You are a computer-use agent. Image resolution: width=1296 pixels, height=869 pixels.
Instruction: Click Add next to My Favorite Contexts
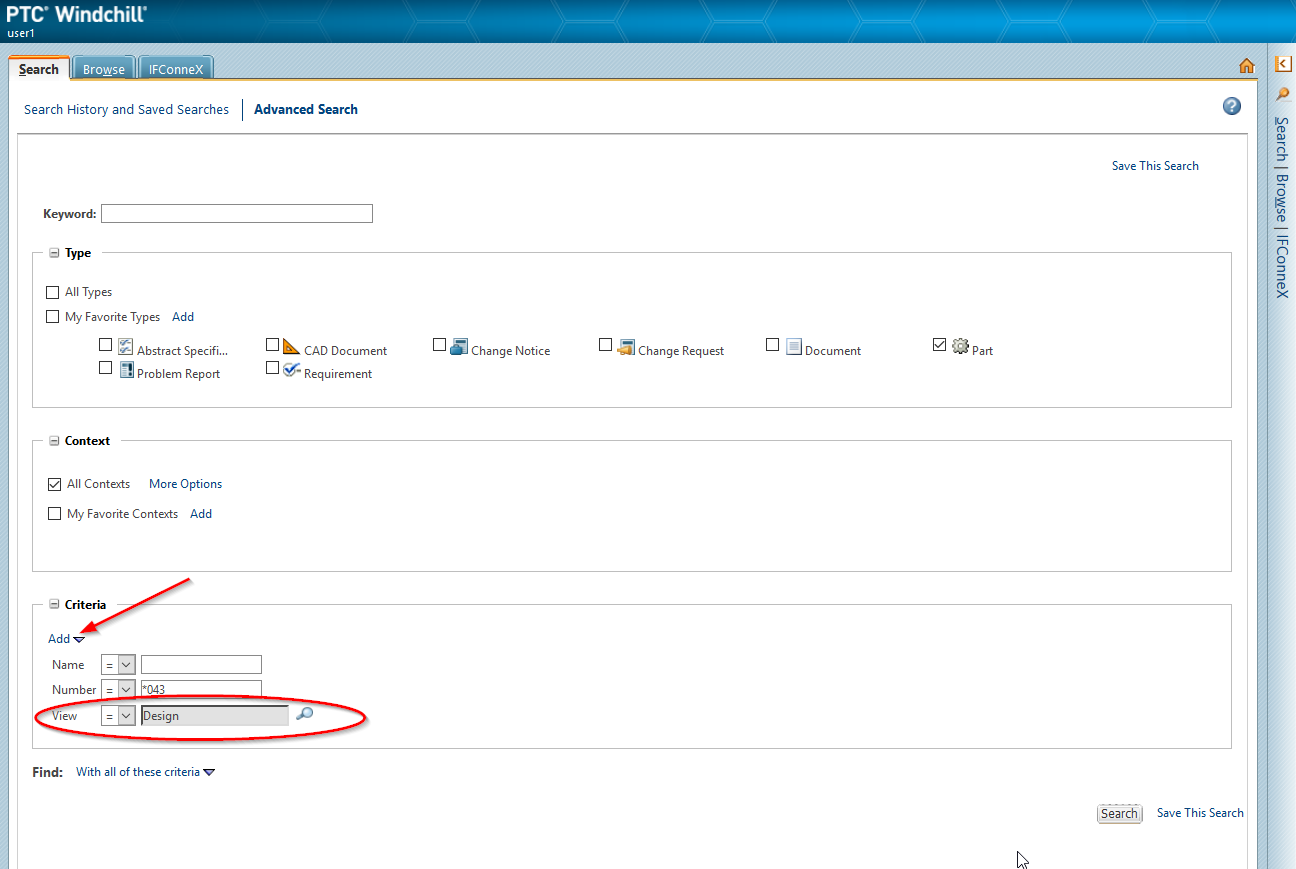tap(201, 514)
